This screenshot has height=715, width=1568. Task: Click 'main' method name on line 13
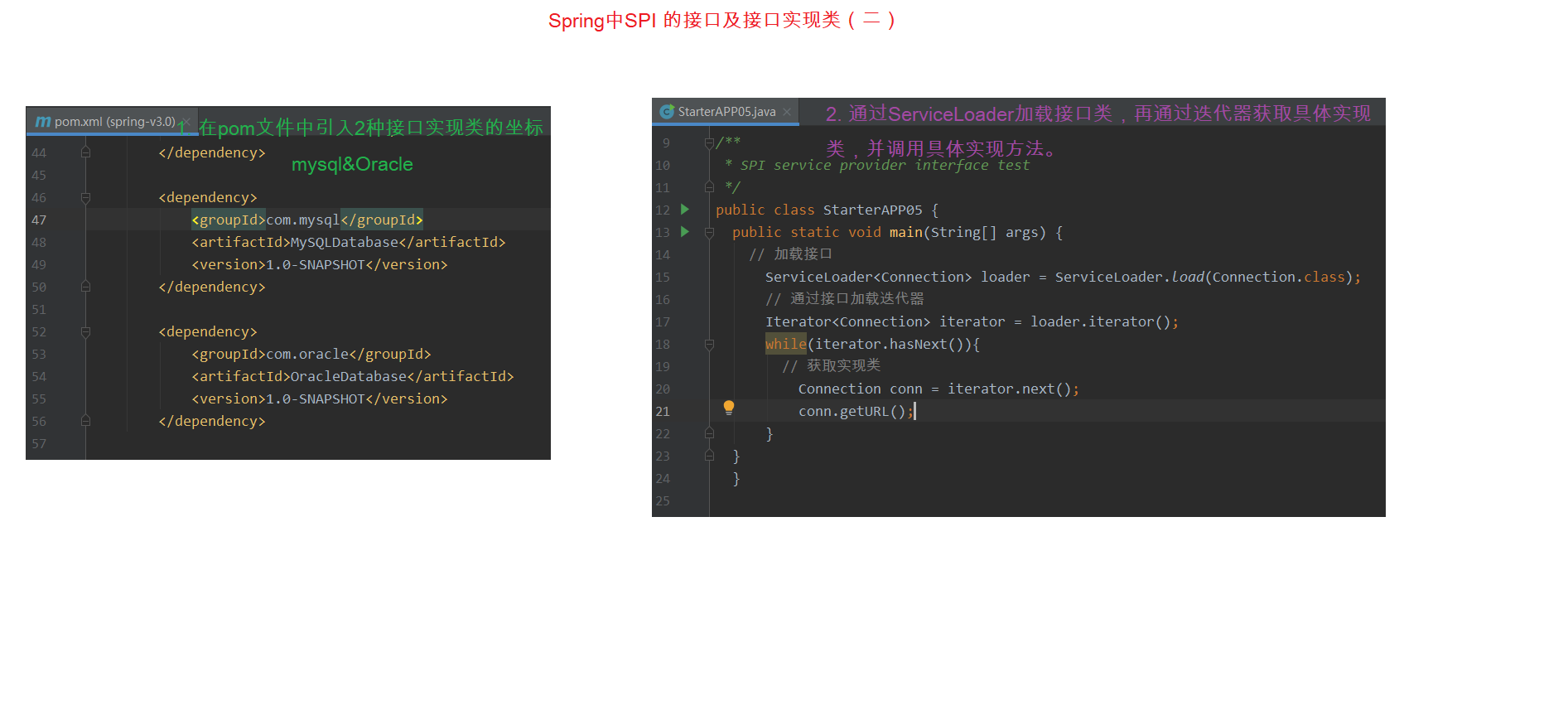click(x=905, y=232)
